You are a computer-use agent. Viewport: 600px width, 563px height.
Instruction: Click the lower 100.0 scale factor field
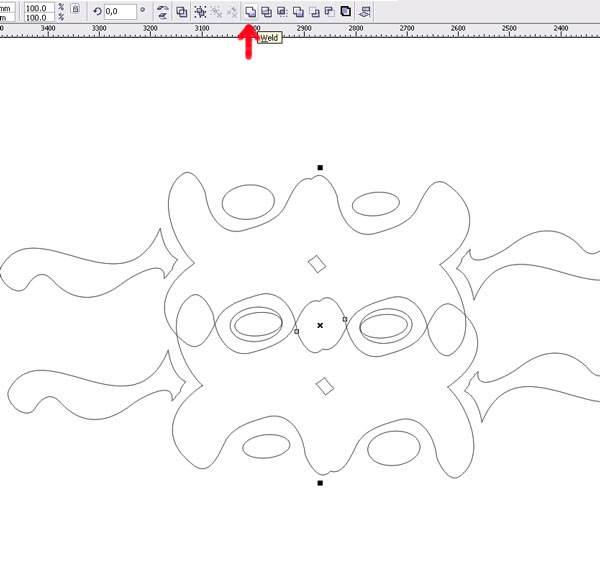click(x=39, y=18)
